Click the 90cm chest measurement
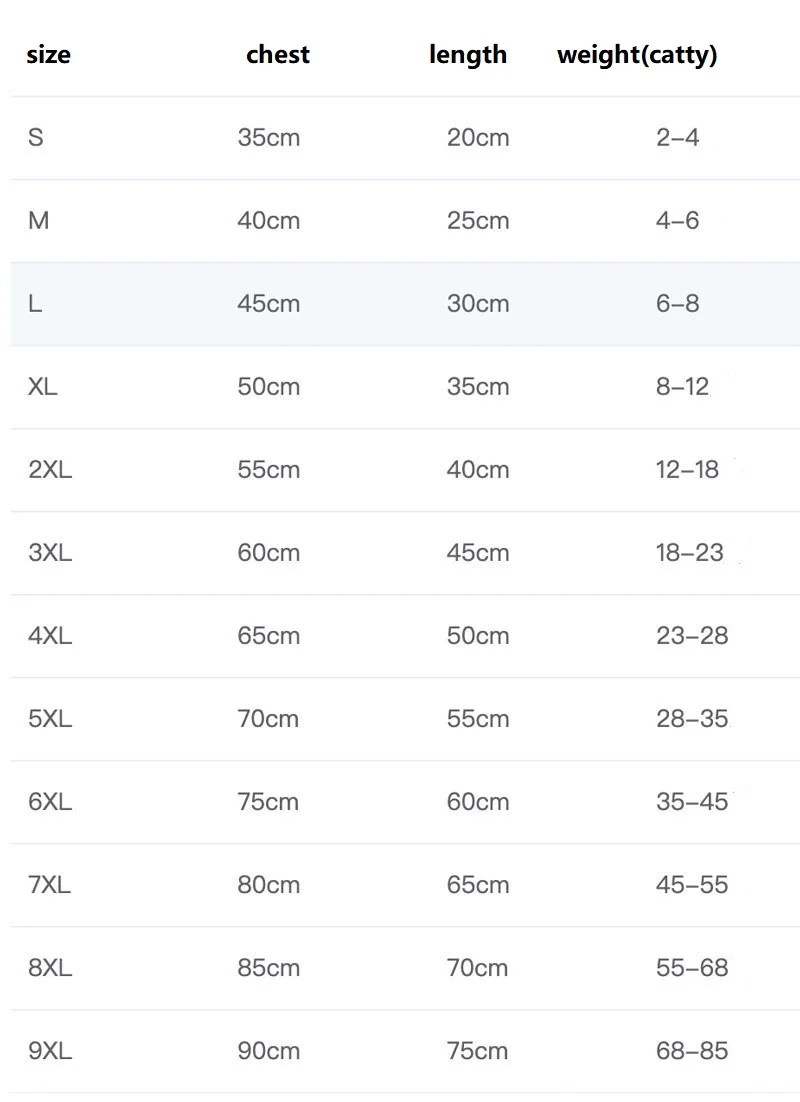This screenshot has width=800, height=1102. 268,1051
